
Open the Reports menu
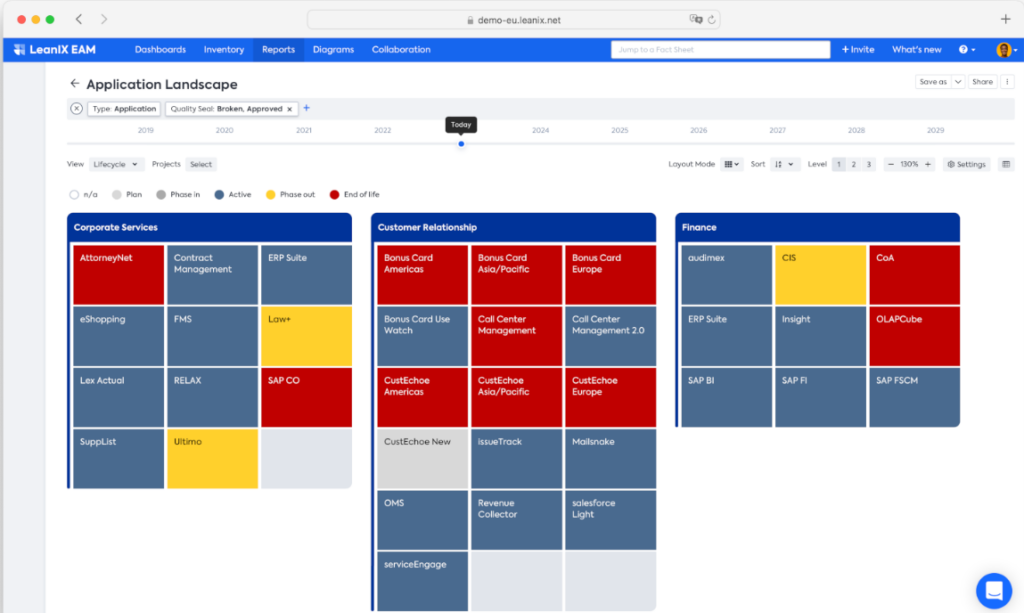point(278,50)
